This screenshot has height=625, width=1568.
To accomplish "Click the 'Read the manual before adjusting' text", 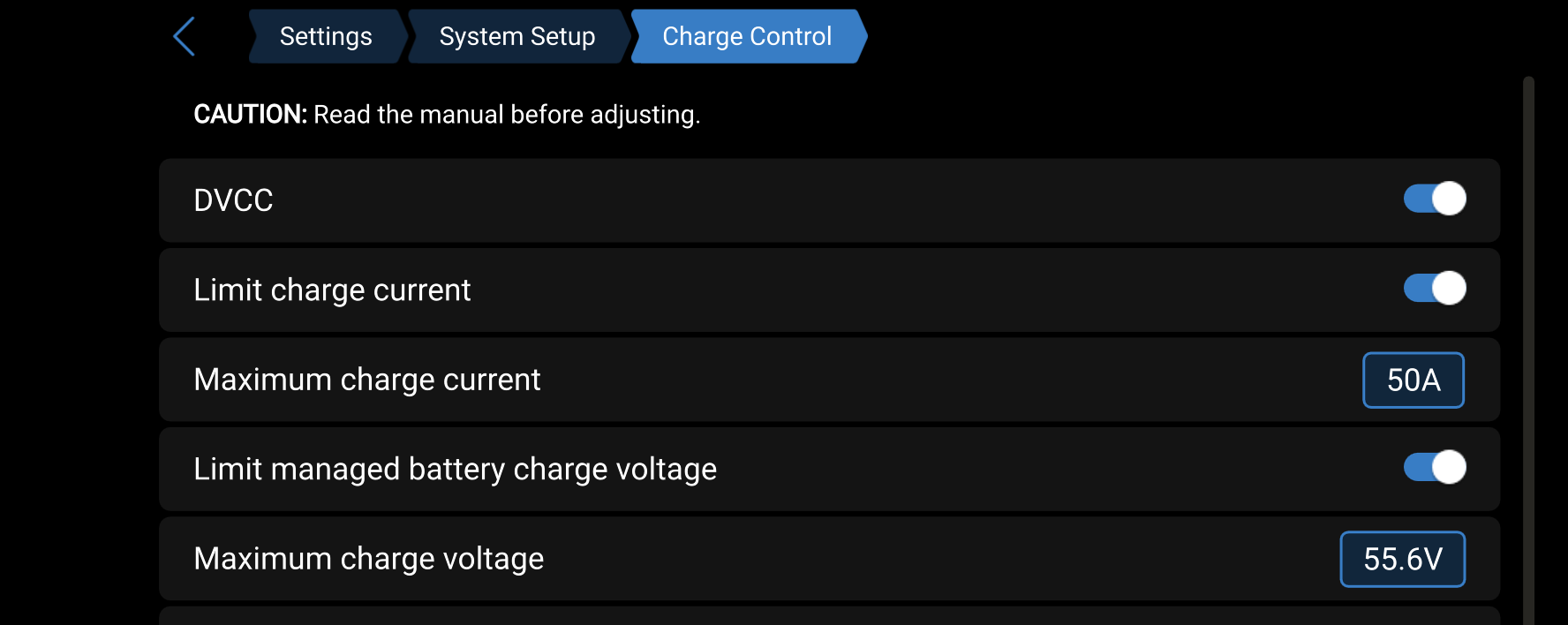I will click(x=507, y=115).
